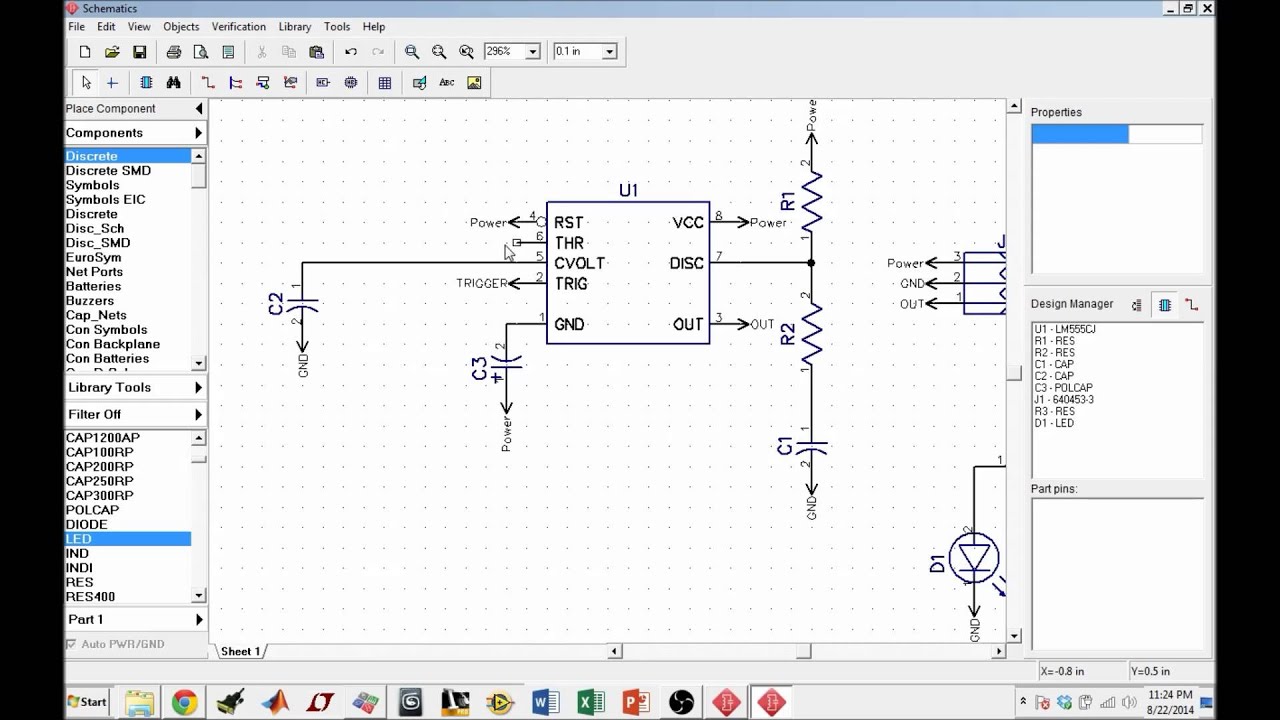Image resolution: width=1280 pixels, height=720 pixels.
Task: Toggle Auto PWR/GND checkbox
Action: (x=71, y=644)
